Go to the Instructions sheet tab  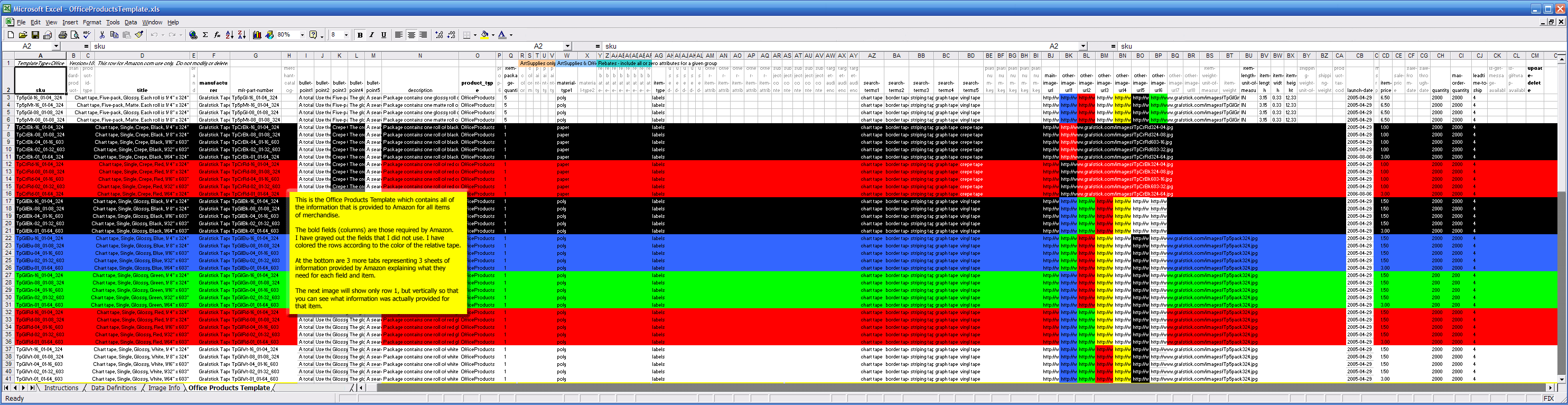point(61,388)
